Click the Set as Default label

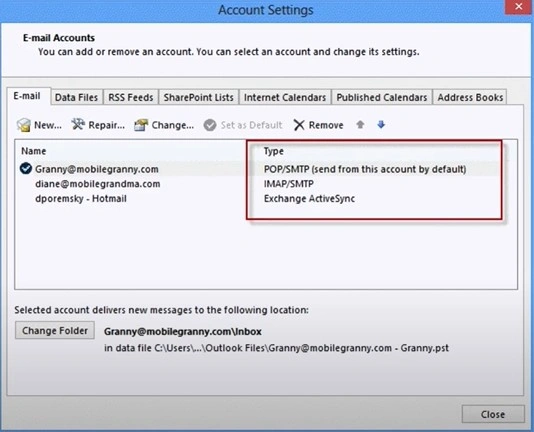[251, 125]
